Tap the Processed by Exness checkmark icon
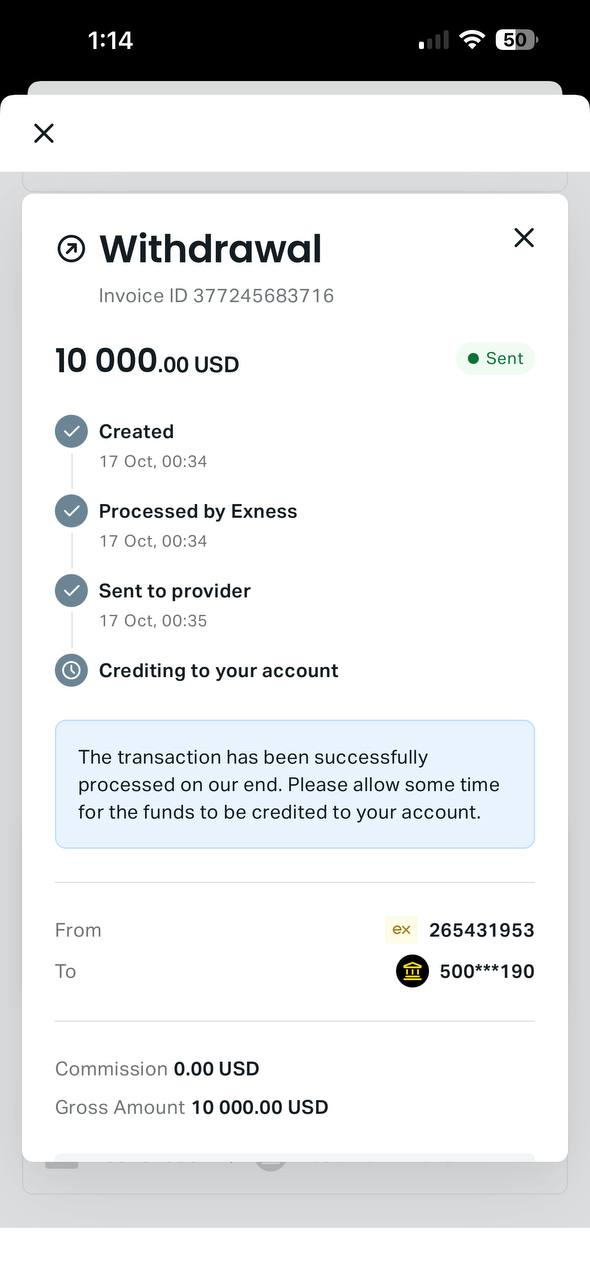Viewport: 590px width, 1280px height. coord(71,511)
